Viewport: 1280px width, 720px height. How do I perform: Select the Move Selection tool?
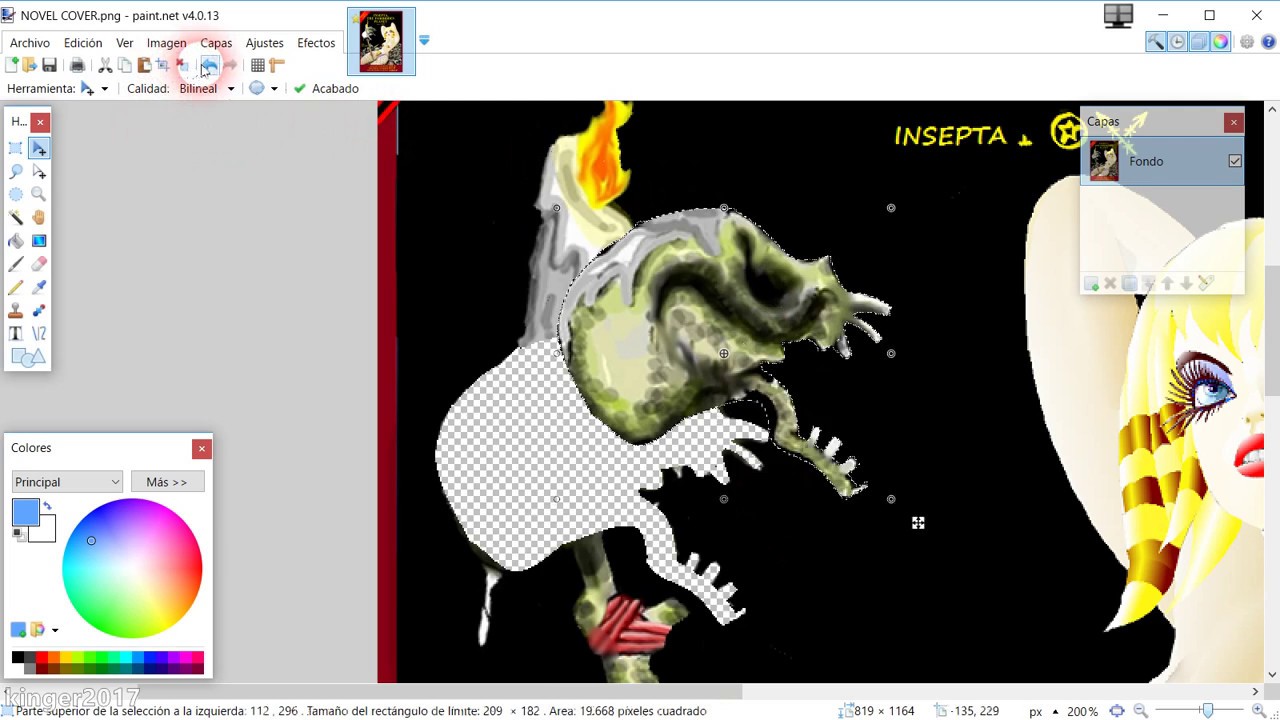coord(39,171)
